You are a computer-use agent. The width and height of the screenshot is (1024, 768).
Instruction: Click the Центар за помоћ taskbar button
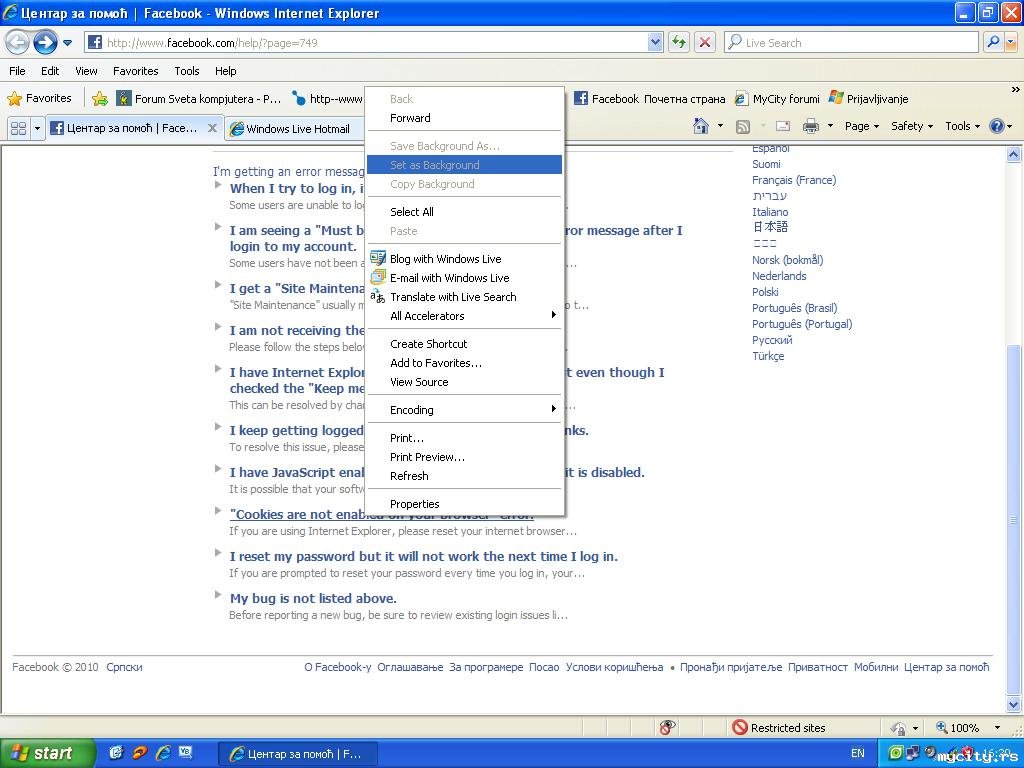tap(296, 754)
